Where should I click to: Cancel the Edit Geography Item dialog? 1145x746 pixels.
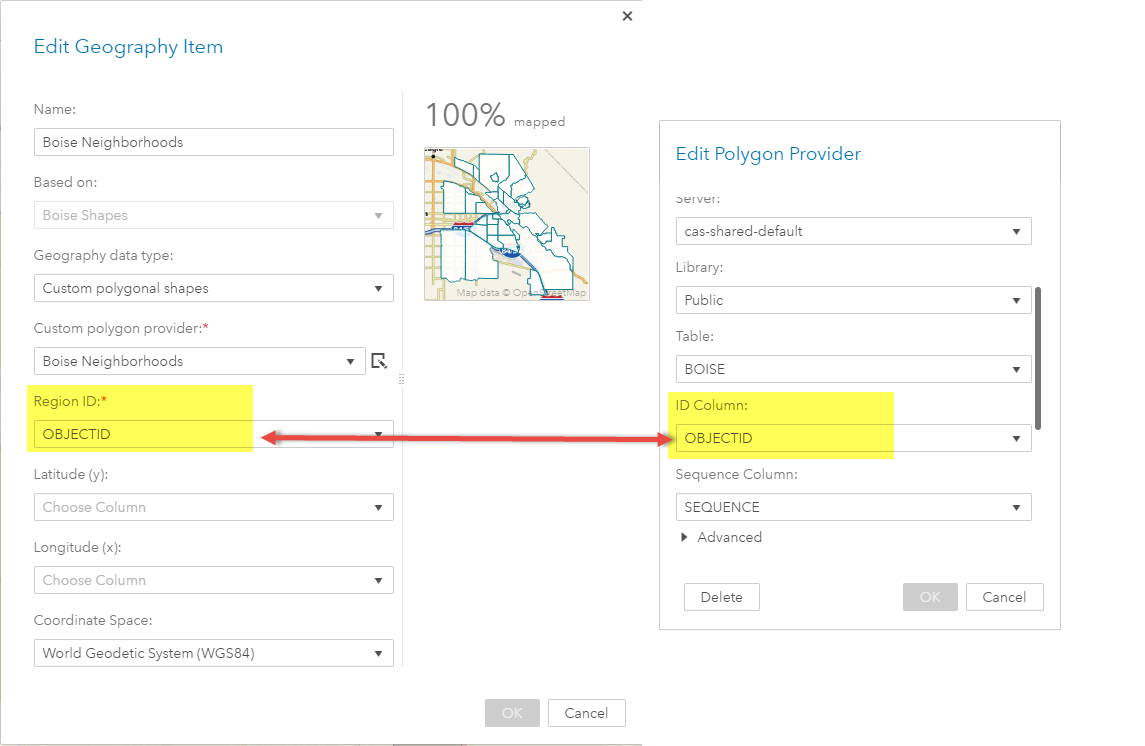coord(586,712)
